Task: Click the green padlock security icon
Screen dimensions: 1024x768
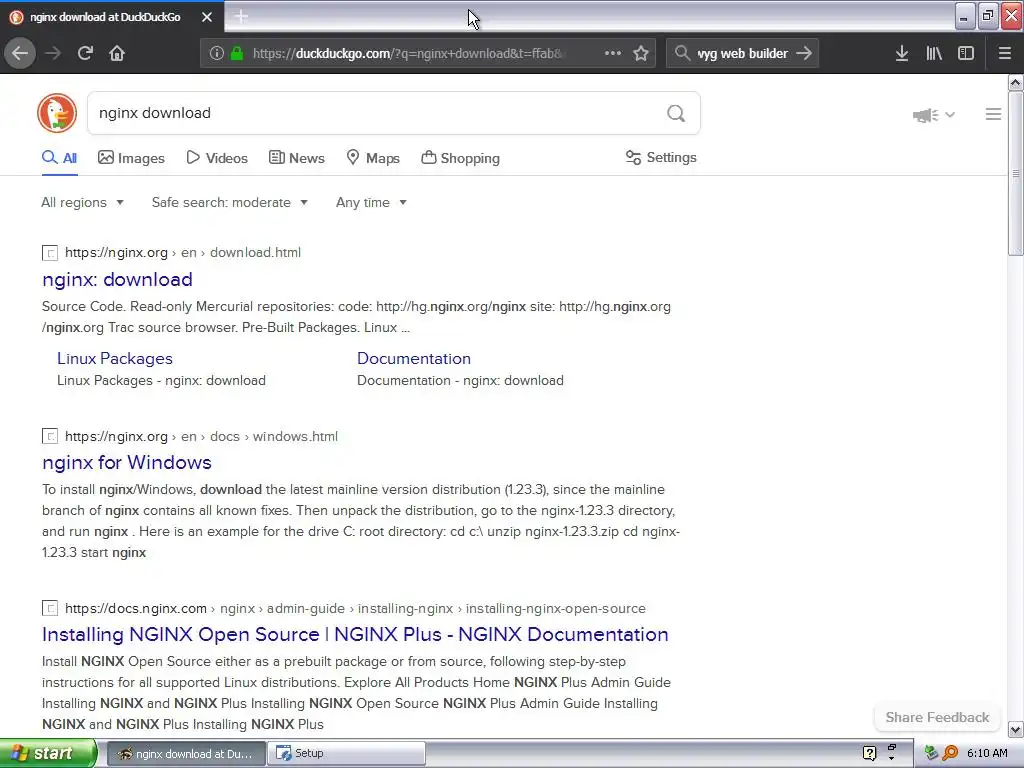Action: [x=237, y=53]
